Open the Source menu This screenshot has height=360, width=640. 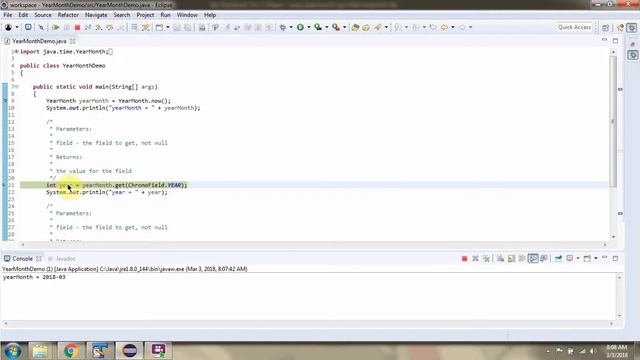(x=43, y=15)
